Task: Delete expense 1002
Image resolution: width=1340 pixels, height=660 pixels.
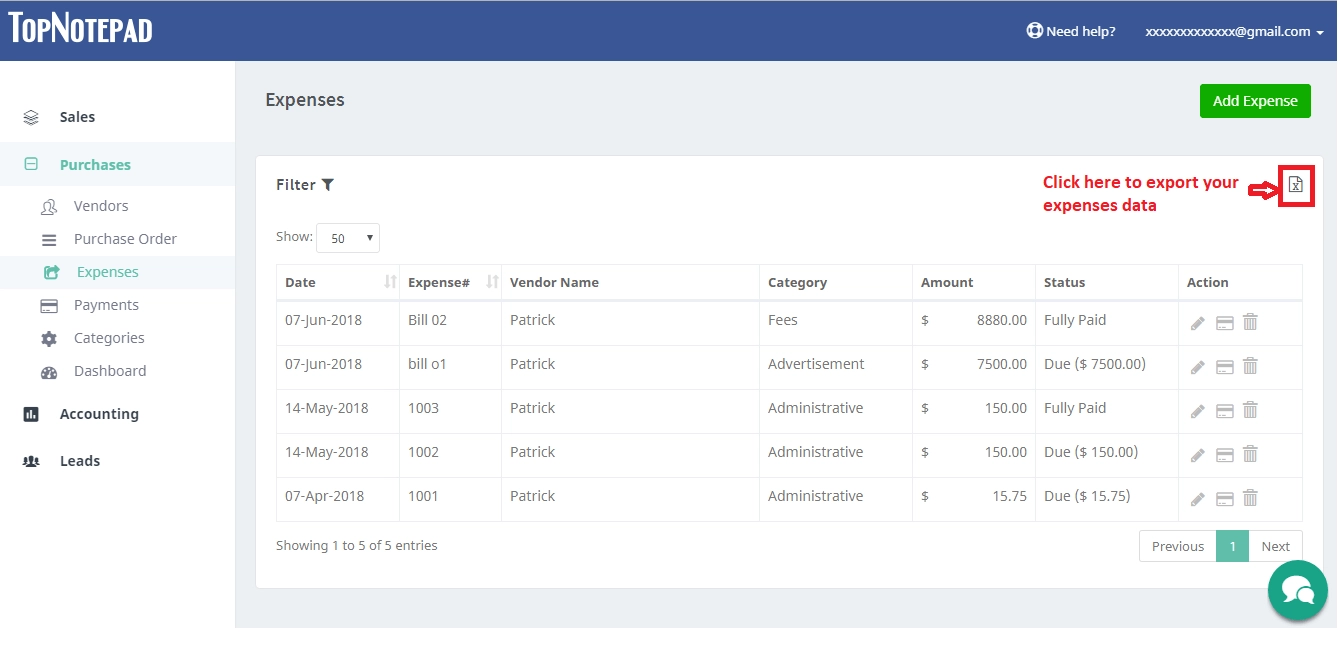Action: [x=1250, y=454]
